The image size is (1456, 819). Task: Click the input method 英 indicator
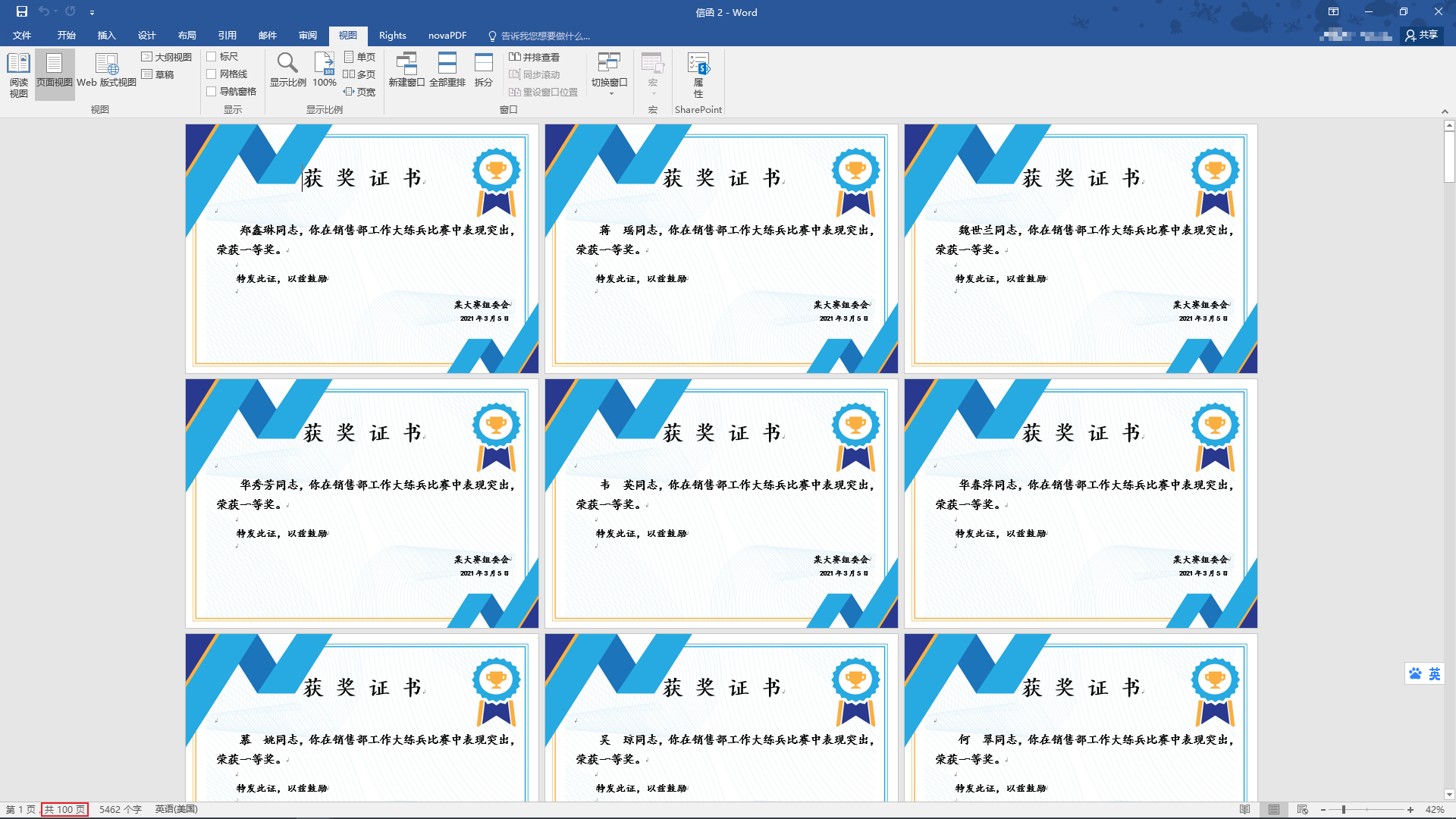(x=1435, y=673)
